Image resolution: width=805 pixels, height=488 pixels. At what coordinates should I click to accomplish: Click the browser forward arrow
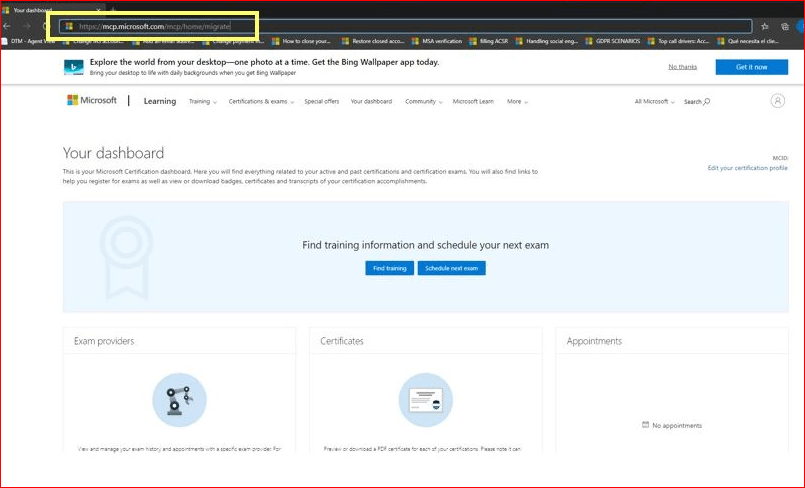[x=27, y=26]
